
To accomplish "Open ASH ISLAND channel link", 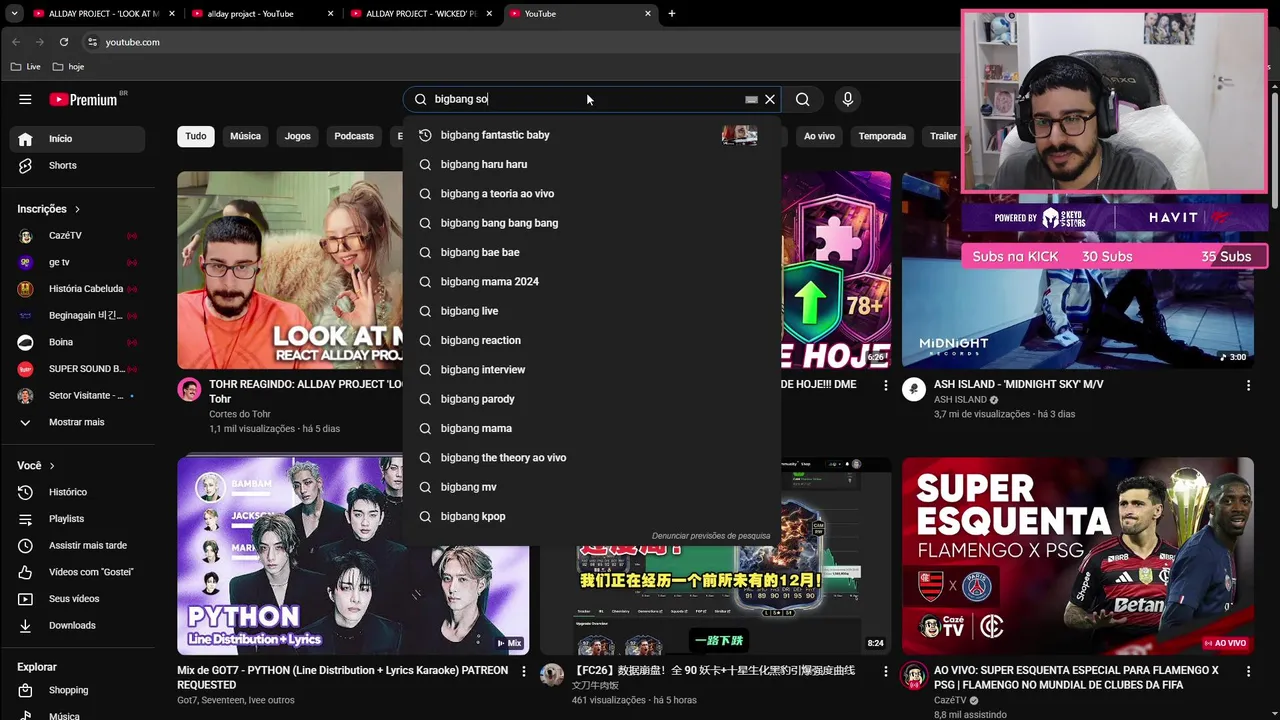I will pos(960,400).
